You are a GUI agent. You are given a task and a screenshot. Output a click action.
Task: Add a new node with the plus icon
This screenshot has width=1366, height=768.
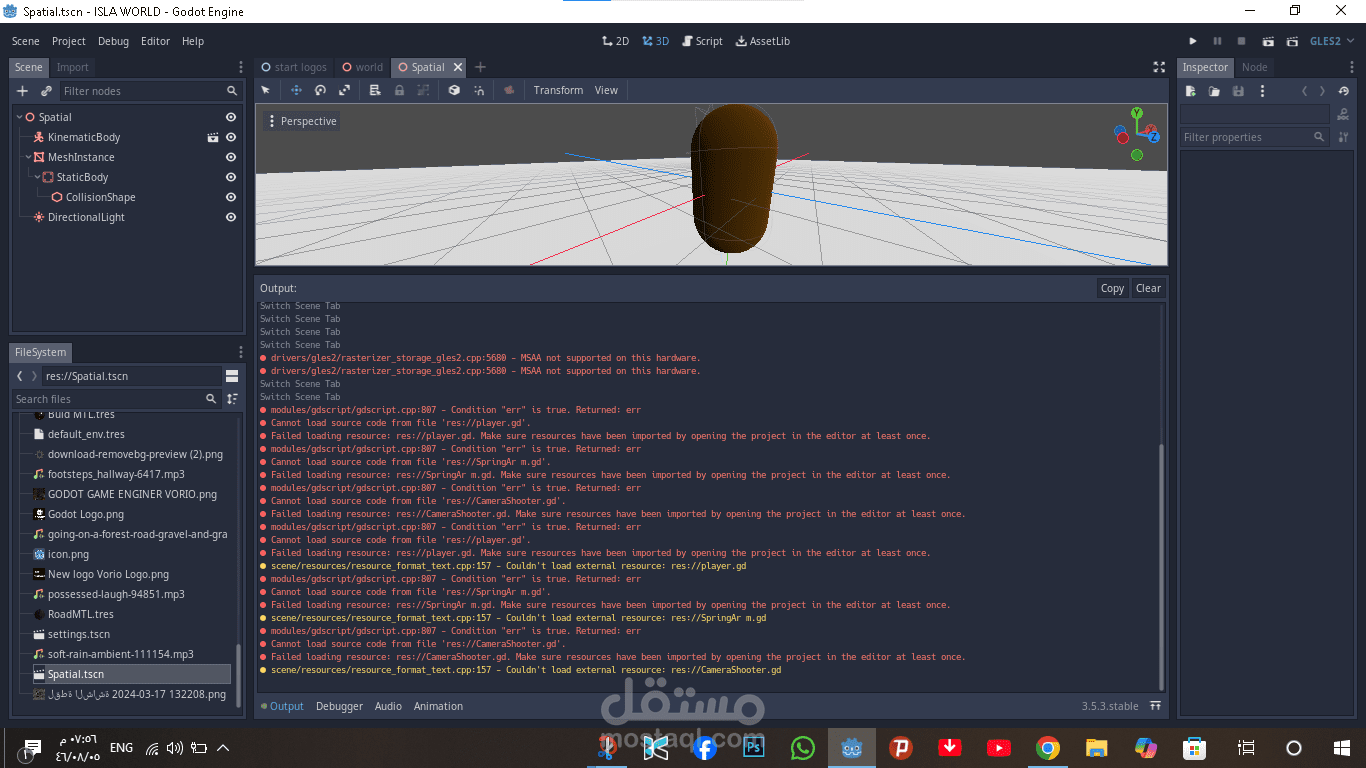[x=23, y=91]
